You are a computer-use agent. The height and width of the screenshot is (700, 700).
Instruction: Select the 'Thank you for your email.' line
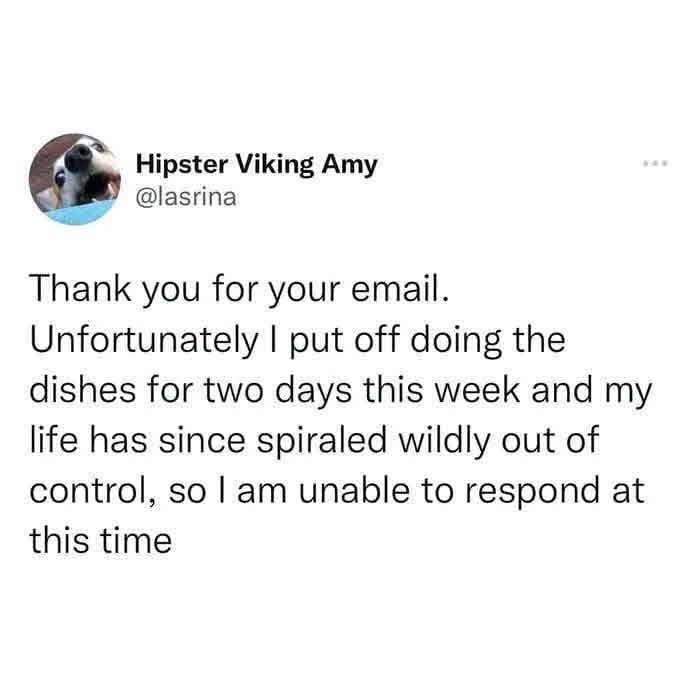pos(239,290)
